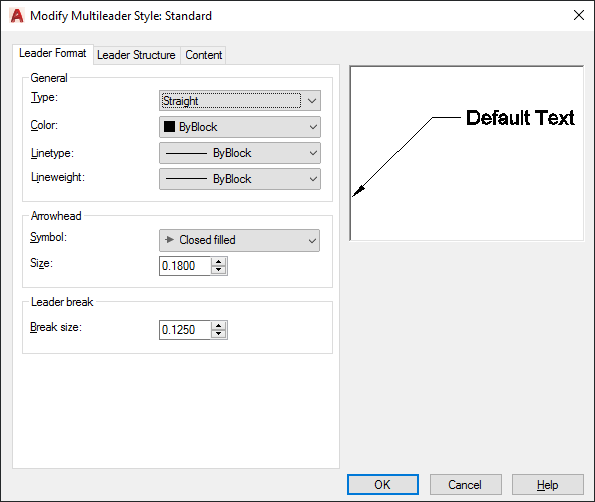
Task: Switch to the Leader Structure tab
Action: (136, 55)
